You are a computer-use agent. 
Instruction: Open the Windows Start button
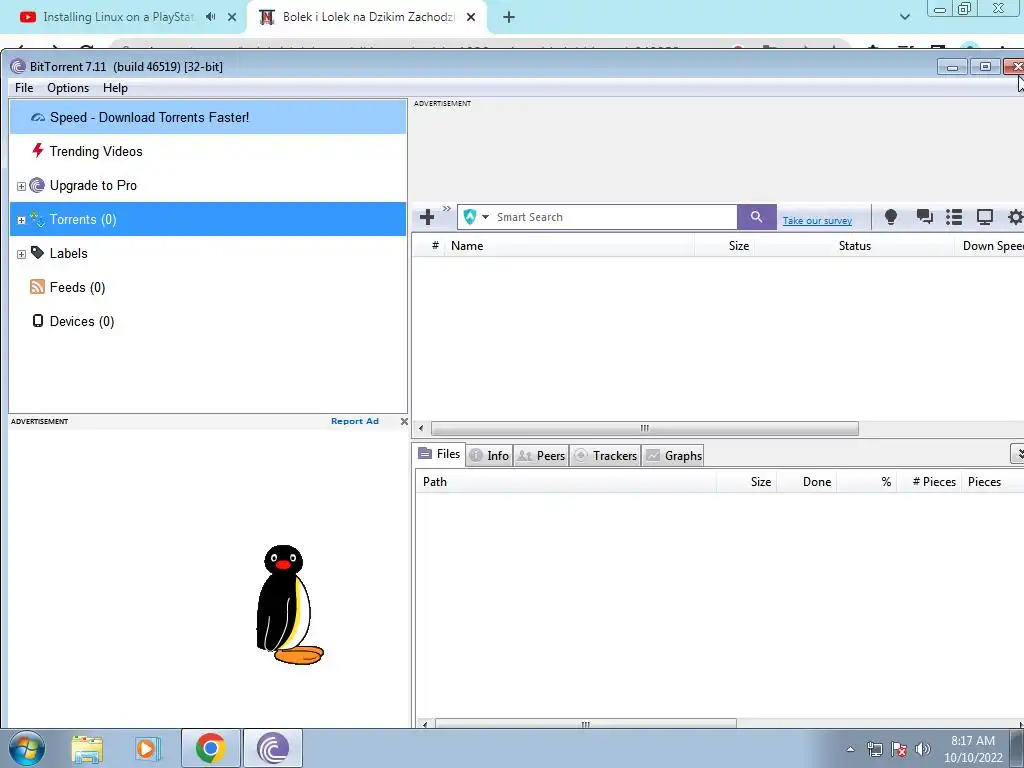pos(27,748)
